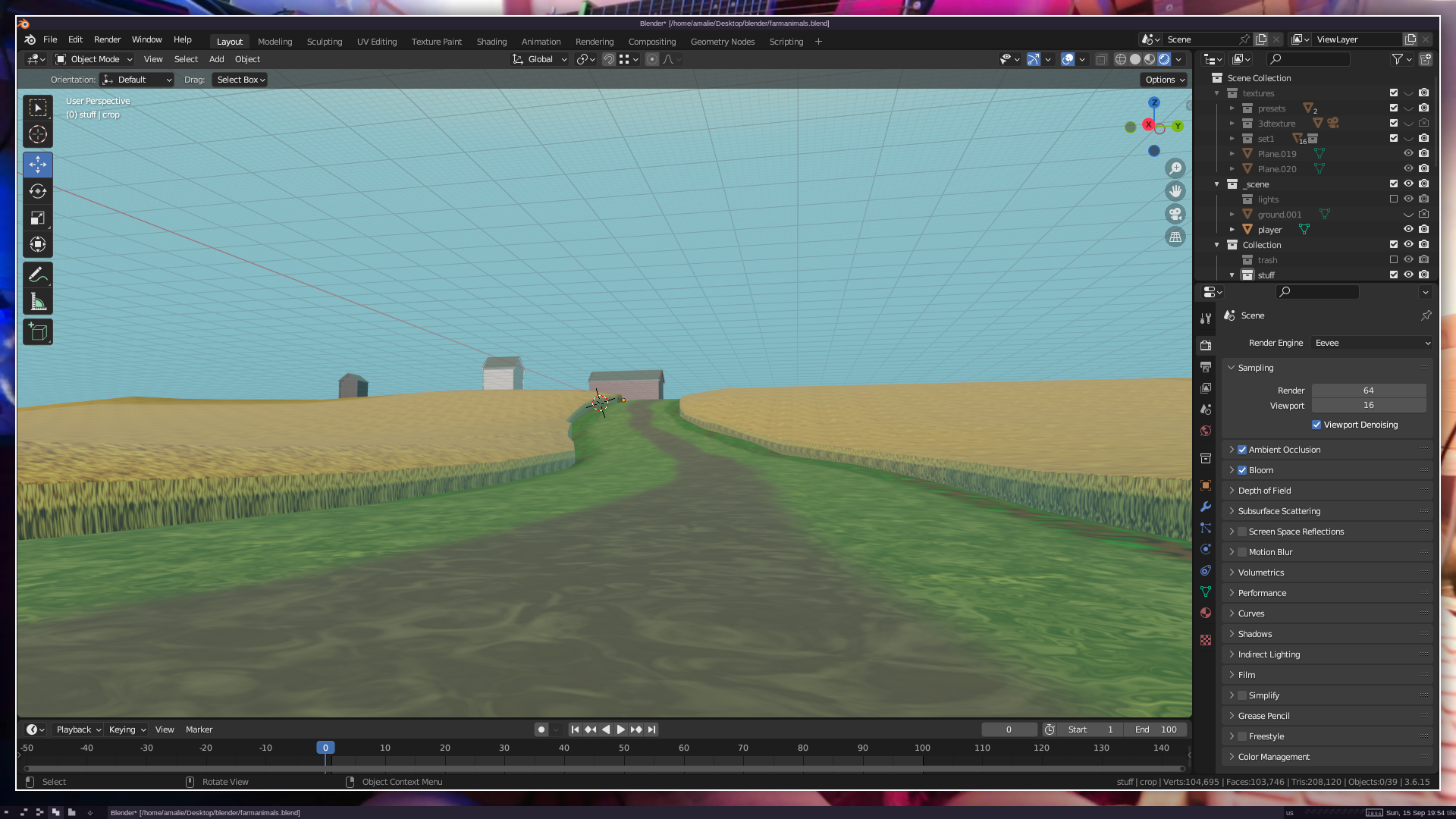Activate the Measure tool
The image size is (1456, 819).
pos(38,302)
